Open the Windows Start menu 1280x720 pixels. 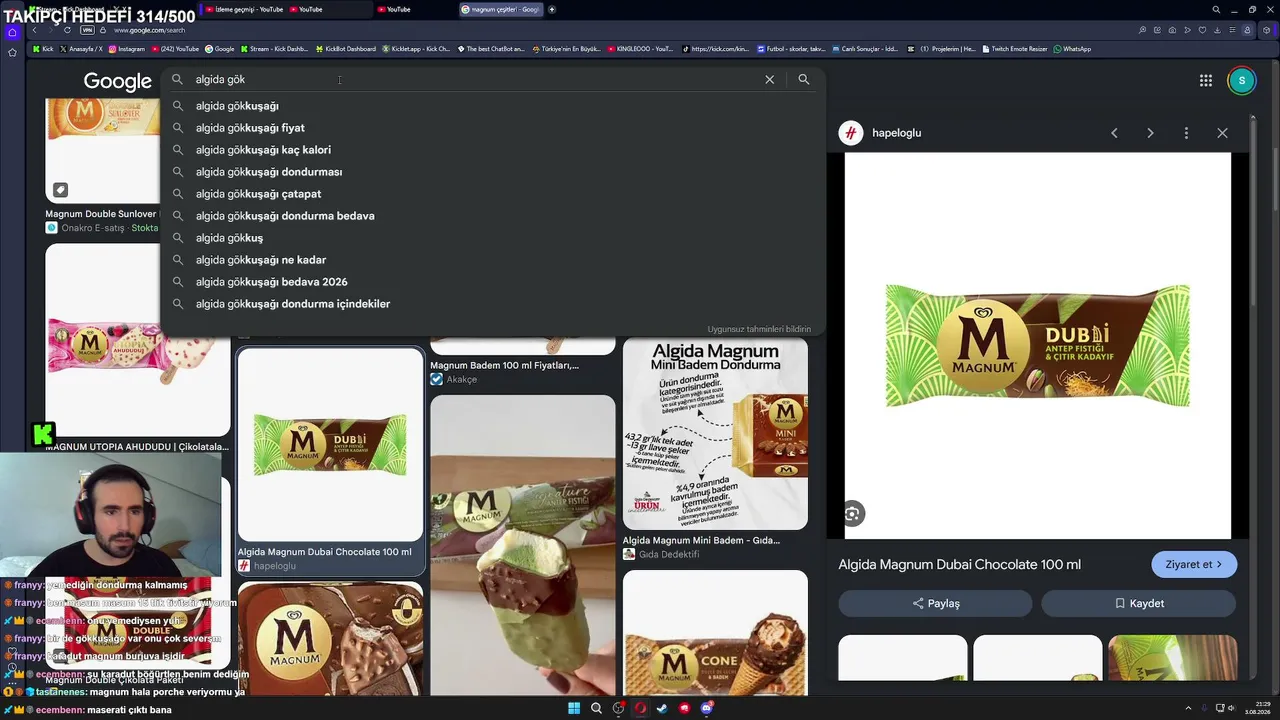click(574, 708)
